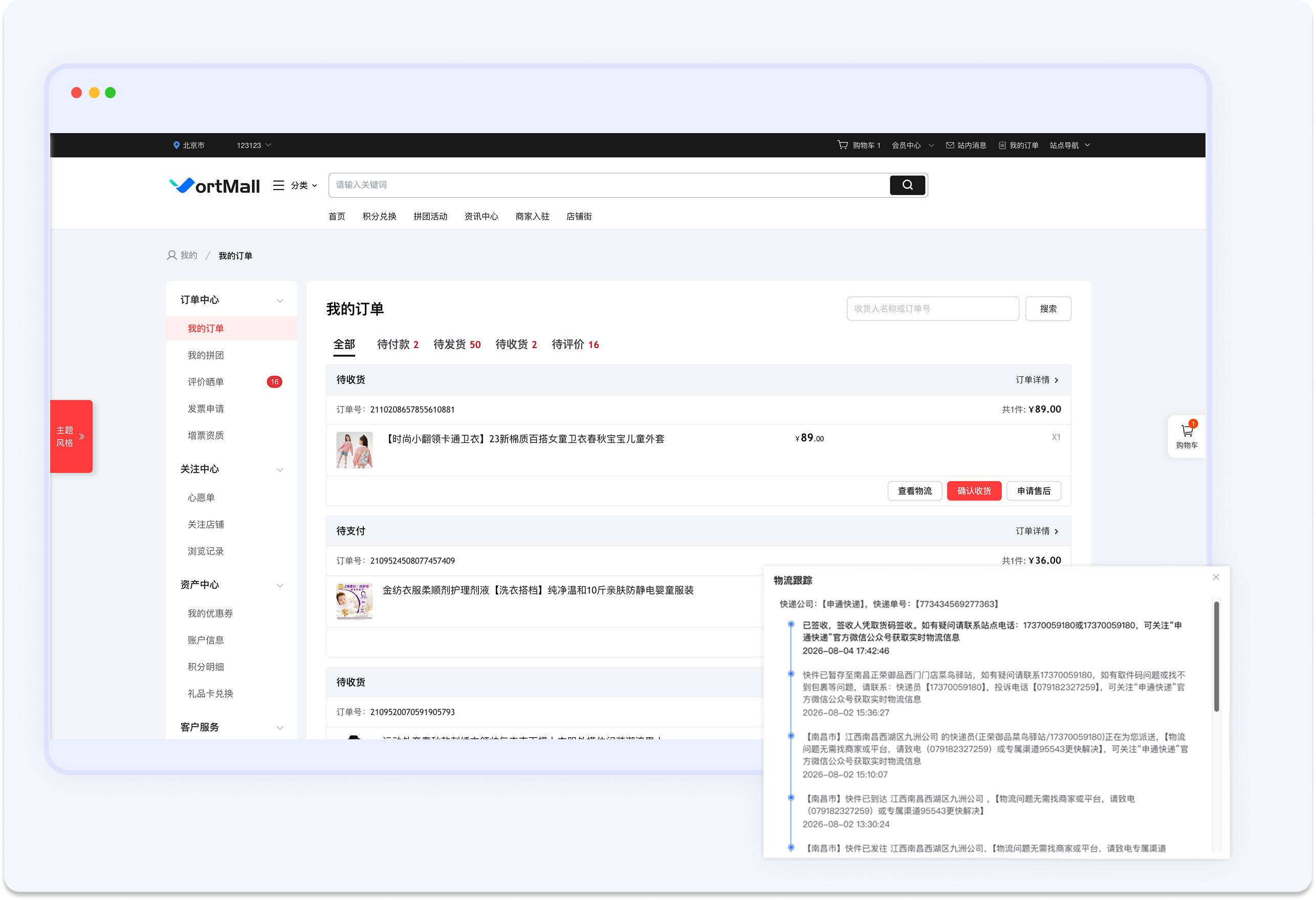Collapse the 订单中心 sidebar section

280,301
